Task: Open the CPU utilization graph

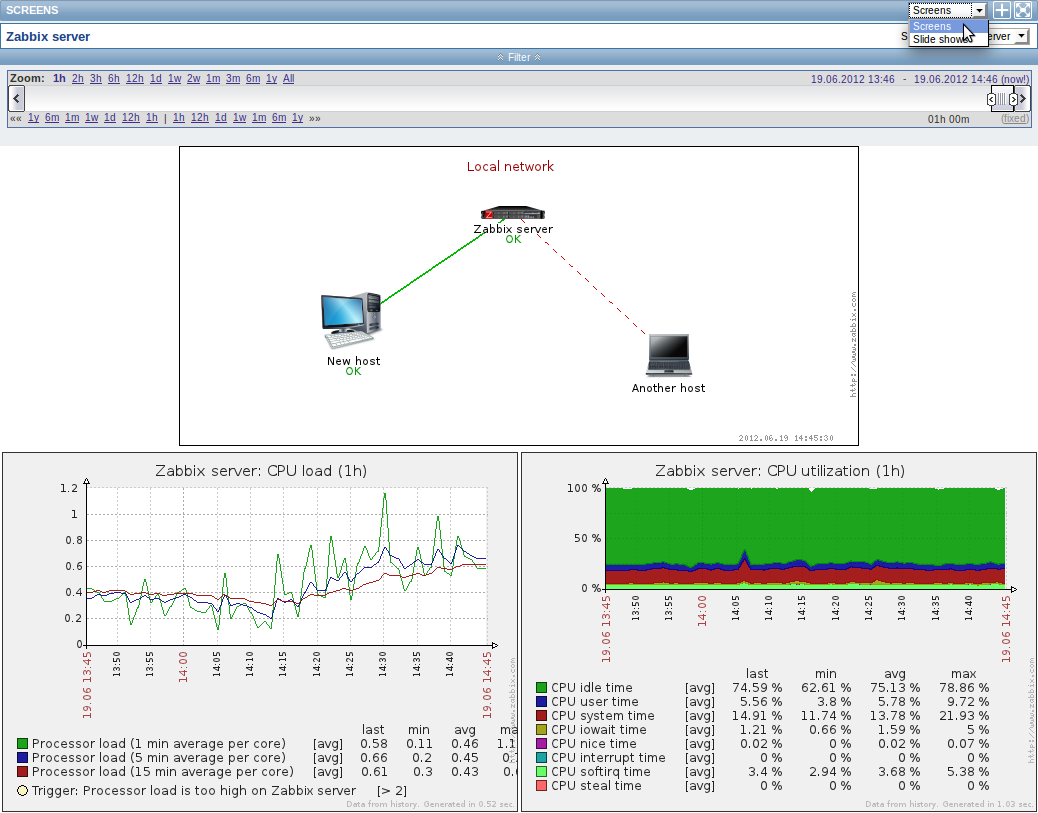Action: tap(779, 632)
